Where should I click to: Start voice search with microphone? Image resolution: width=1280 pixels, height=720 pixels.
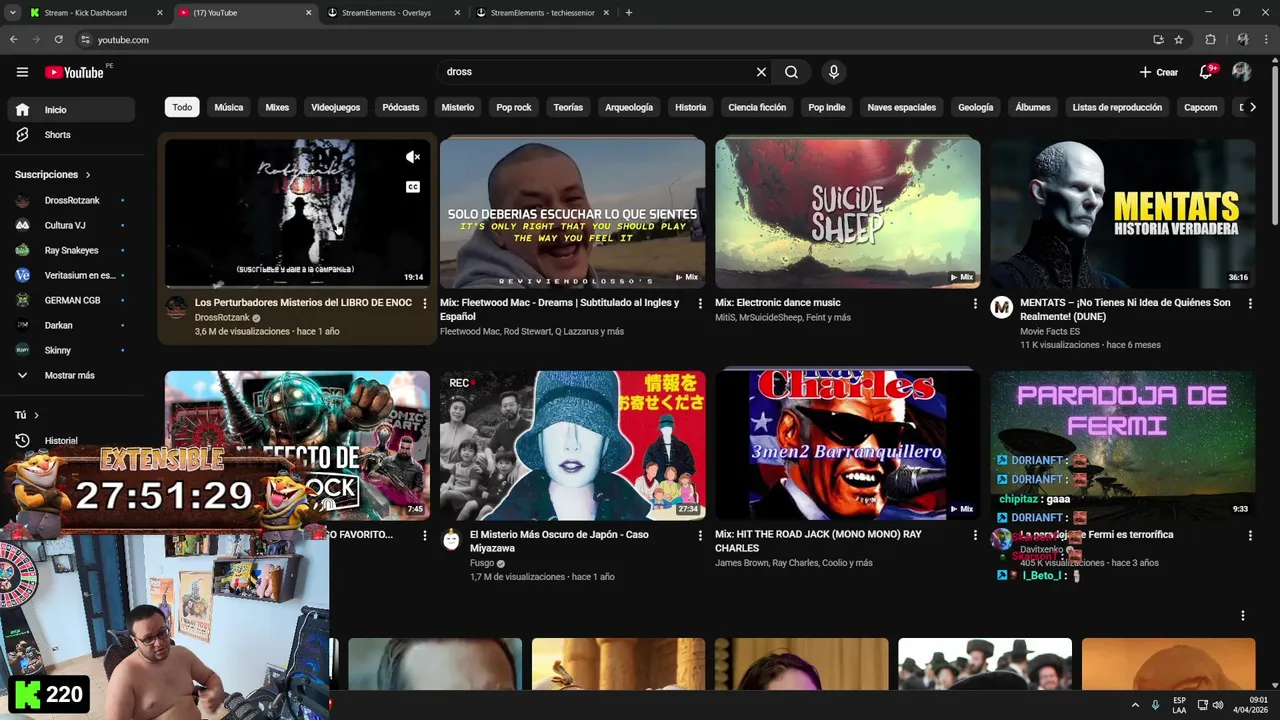click(x=833, y=72)
